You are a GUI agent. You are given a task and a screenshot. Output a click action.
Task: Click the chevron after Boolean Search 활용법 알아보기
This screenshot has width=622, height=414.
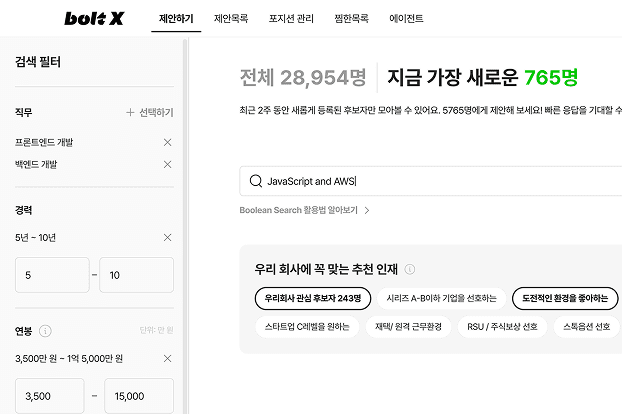367,211
